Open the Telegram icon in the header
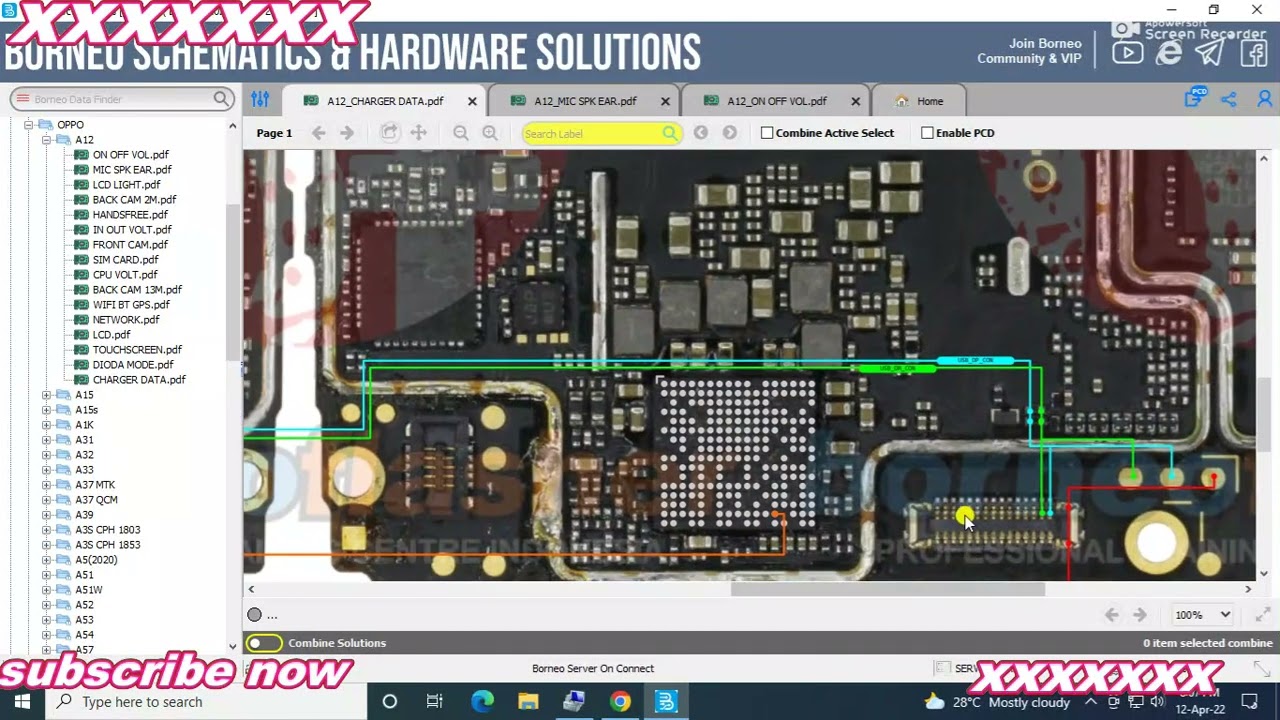This screenshot has height=720, width=1280. (1210, 53)
